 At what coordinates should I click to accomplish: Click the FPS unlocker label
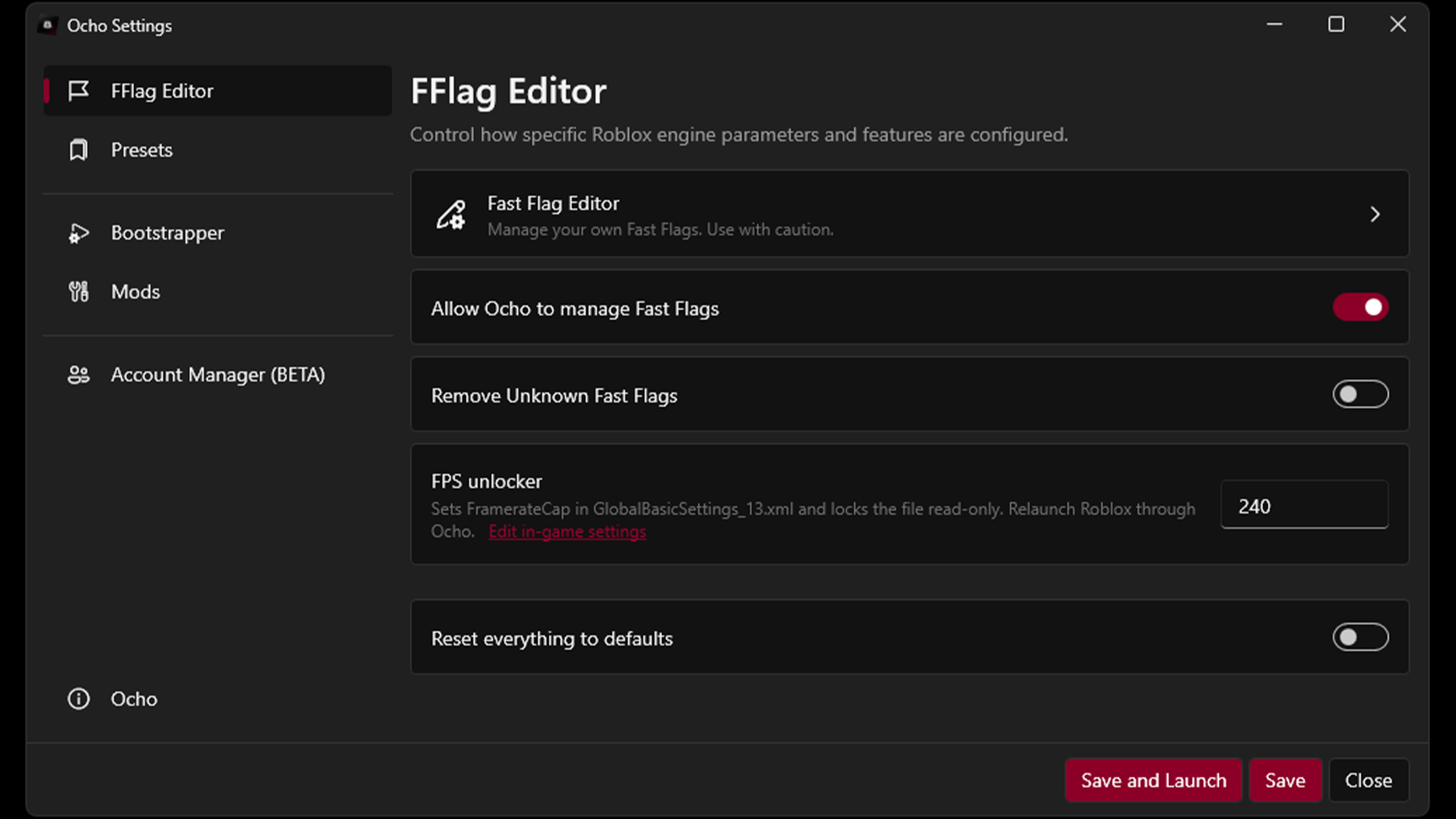click(486, 482)
